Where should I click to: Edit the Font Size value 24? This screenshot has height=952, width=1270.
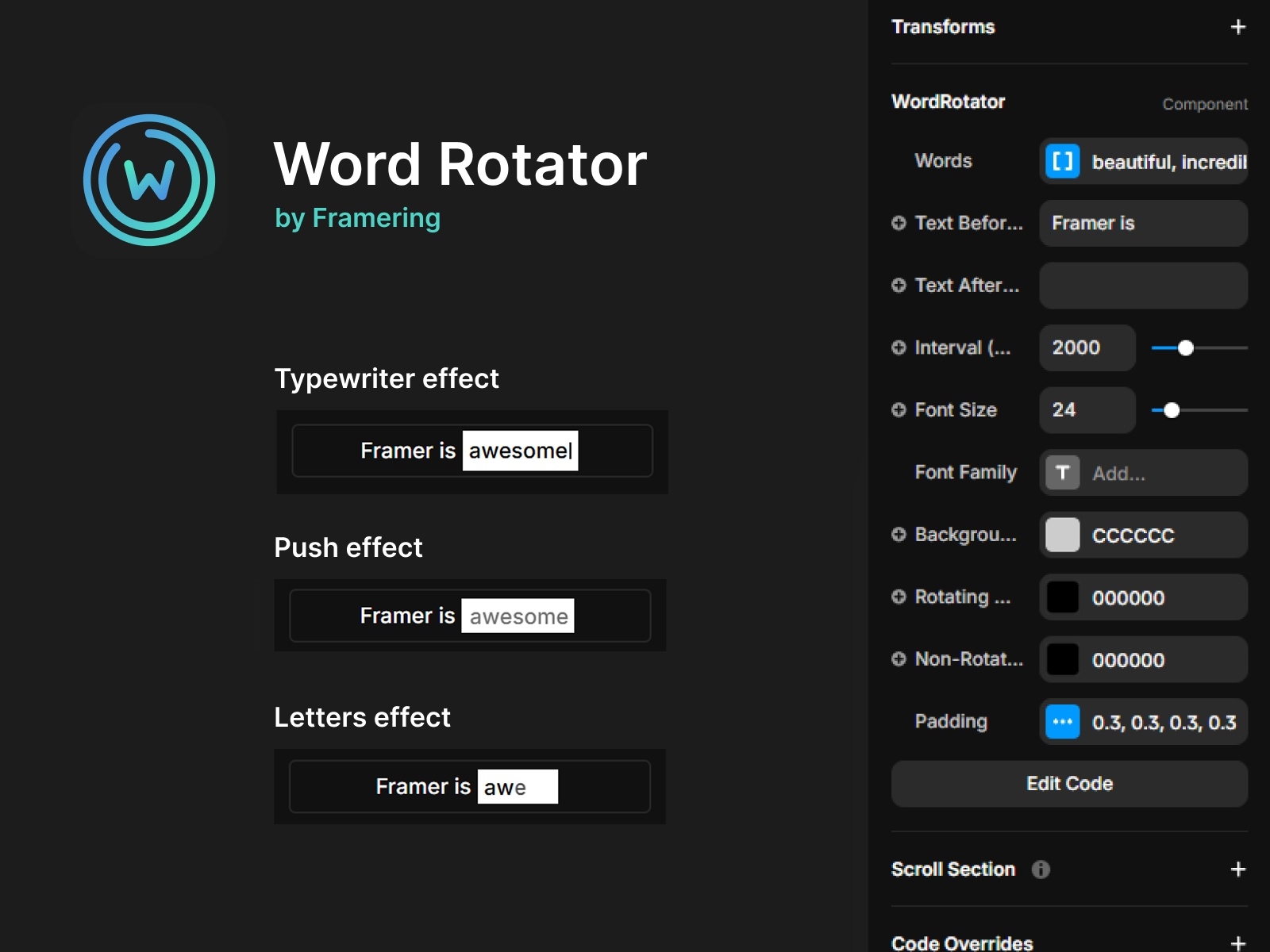(x=1087, y=410)
